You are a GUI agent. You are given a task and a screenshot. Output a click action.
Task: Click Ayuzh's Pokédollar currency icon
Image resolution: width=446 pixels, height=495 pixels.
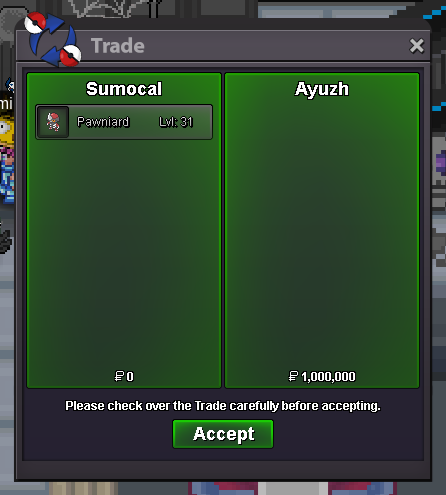[293, 376]
